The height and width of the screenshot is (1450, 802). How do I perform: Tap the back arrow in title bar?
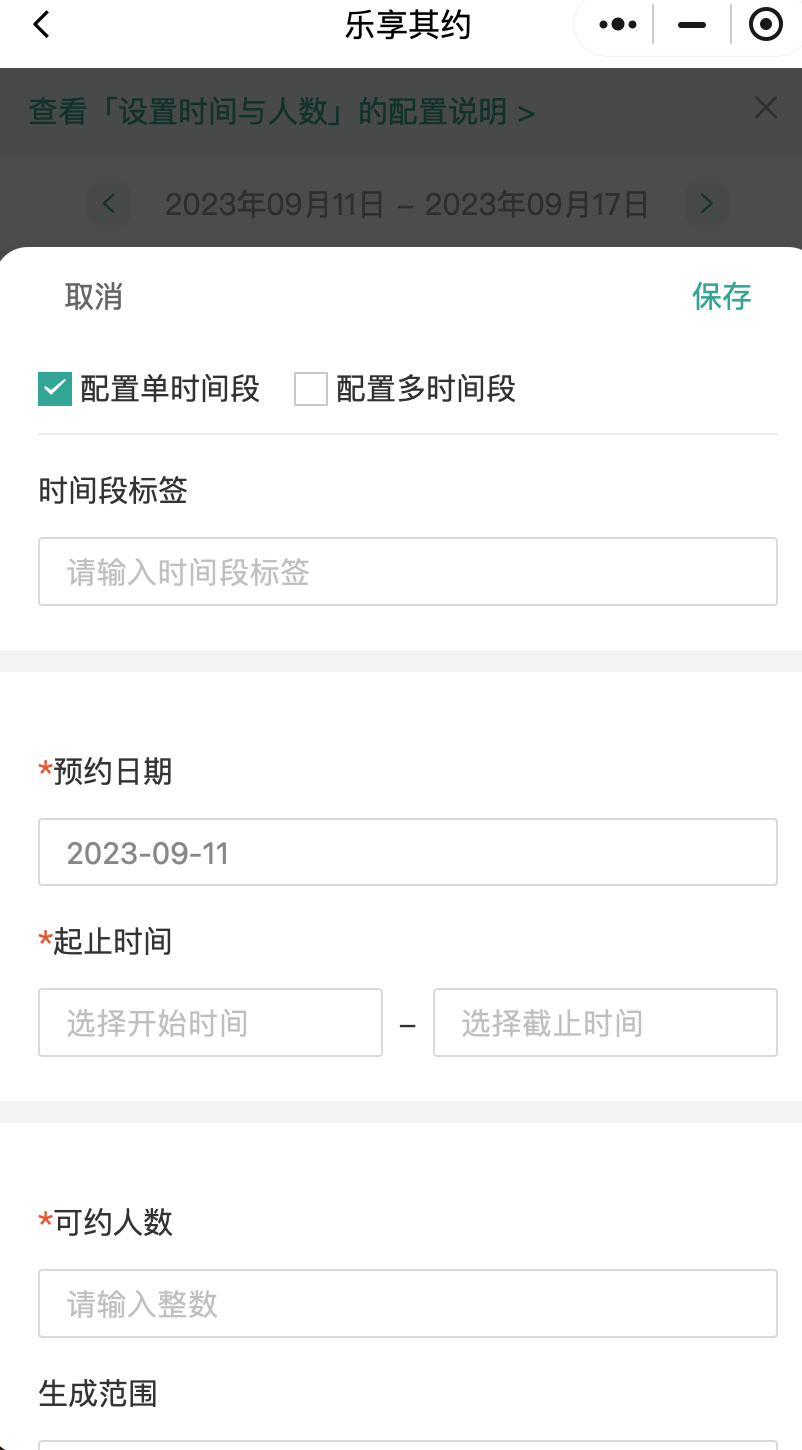click(41, 25)
